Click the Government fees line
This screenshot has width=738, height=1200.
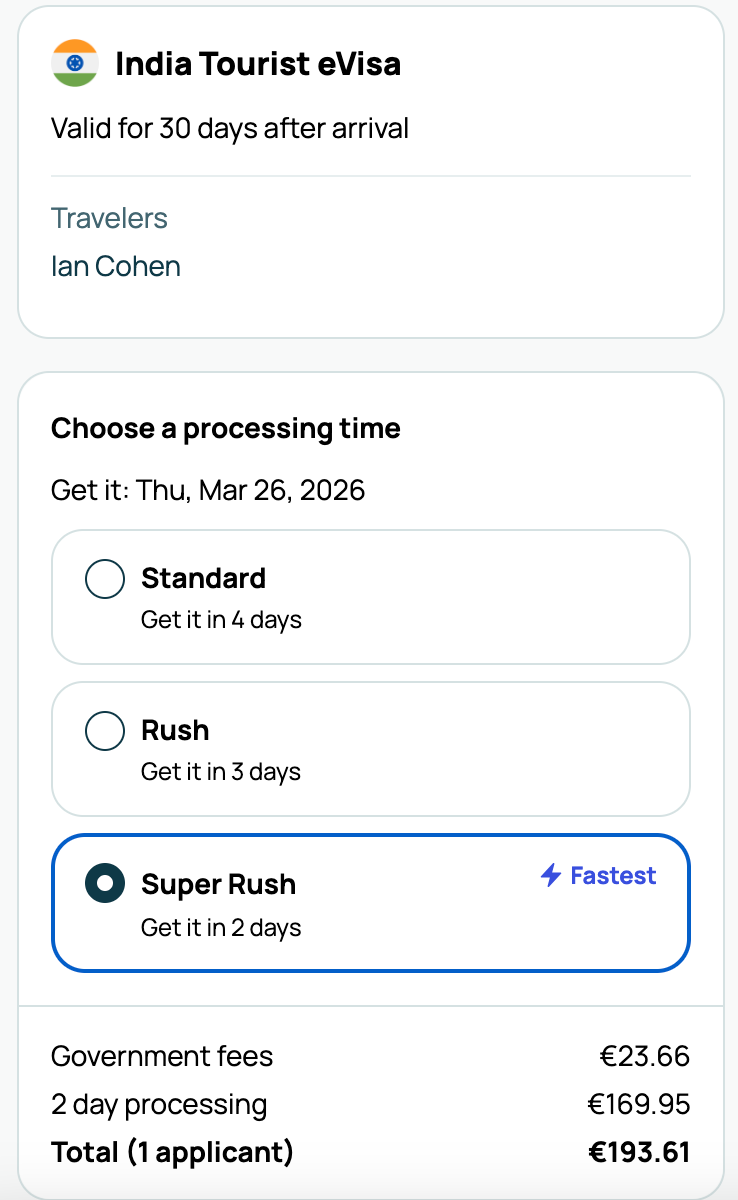[x=162, y=1056]
